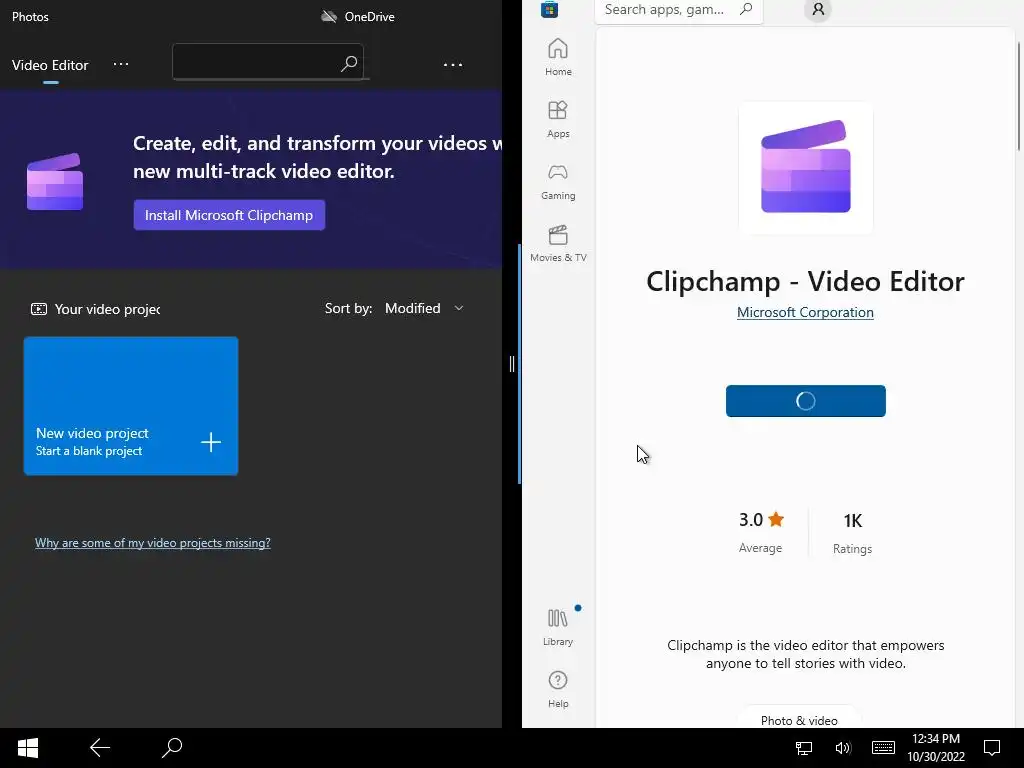Click the Store install button with spinner
1024x768 pixels.
click(x=805, y=401)
